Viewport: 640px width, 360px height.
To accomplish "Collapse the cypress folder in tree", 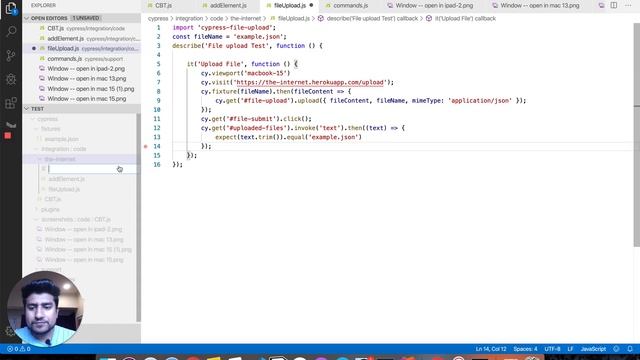I will click(33, 119).
